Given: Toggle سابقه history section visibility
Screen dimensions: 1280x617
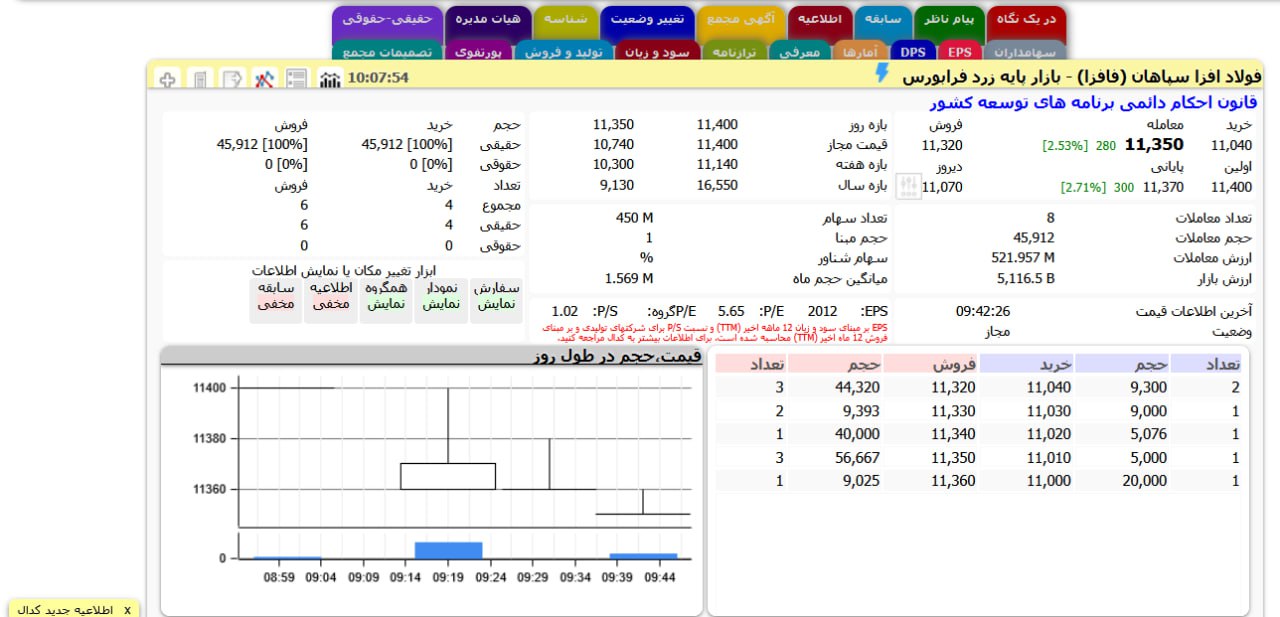Looking at the screenshot, I should click(x=276, y=296).
